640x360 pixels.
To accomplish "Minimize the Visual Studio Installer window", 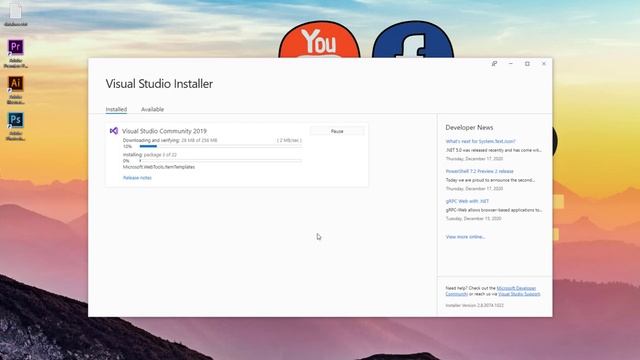I will pyautogui.click(x=511, y=64).
